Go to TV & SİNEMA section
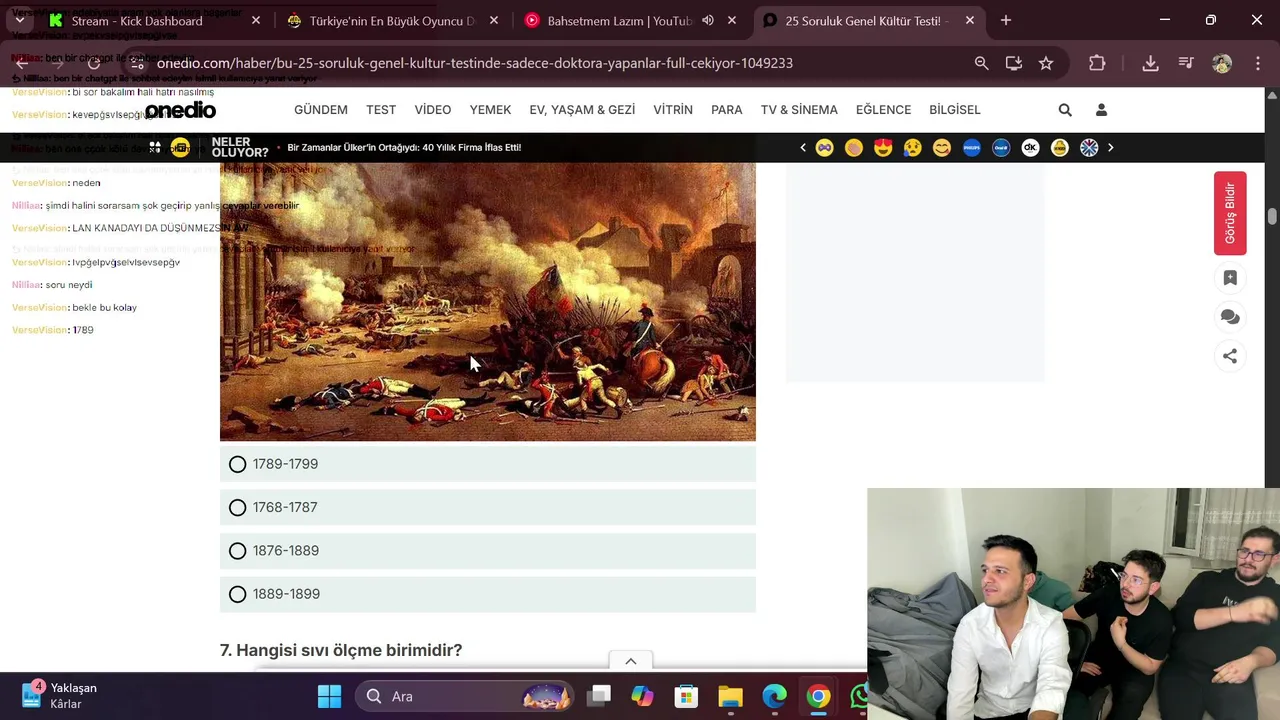 tap(799, 110)
